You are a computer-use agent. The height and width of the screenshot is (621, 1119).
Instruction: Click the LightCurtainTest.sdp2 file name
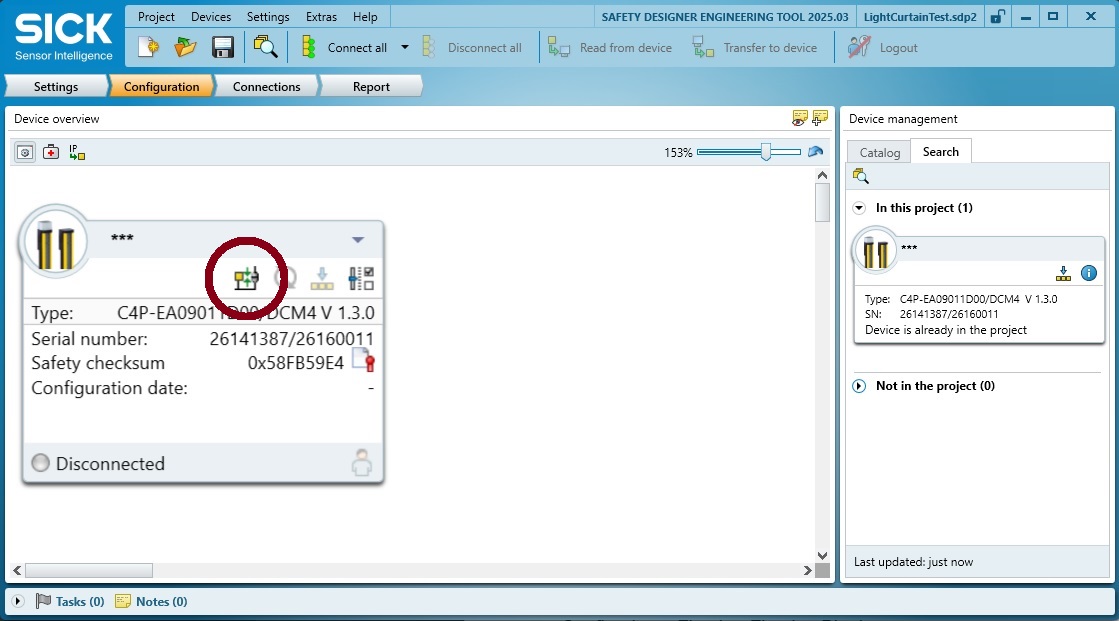point(920,16)
